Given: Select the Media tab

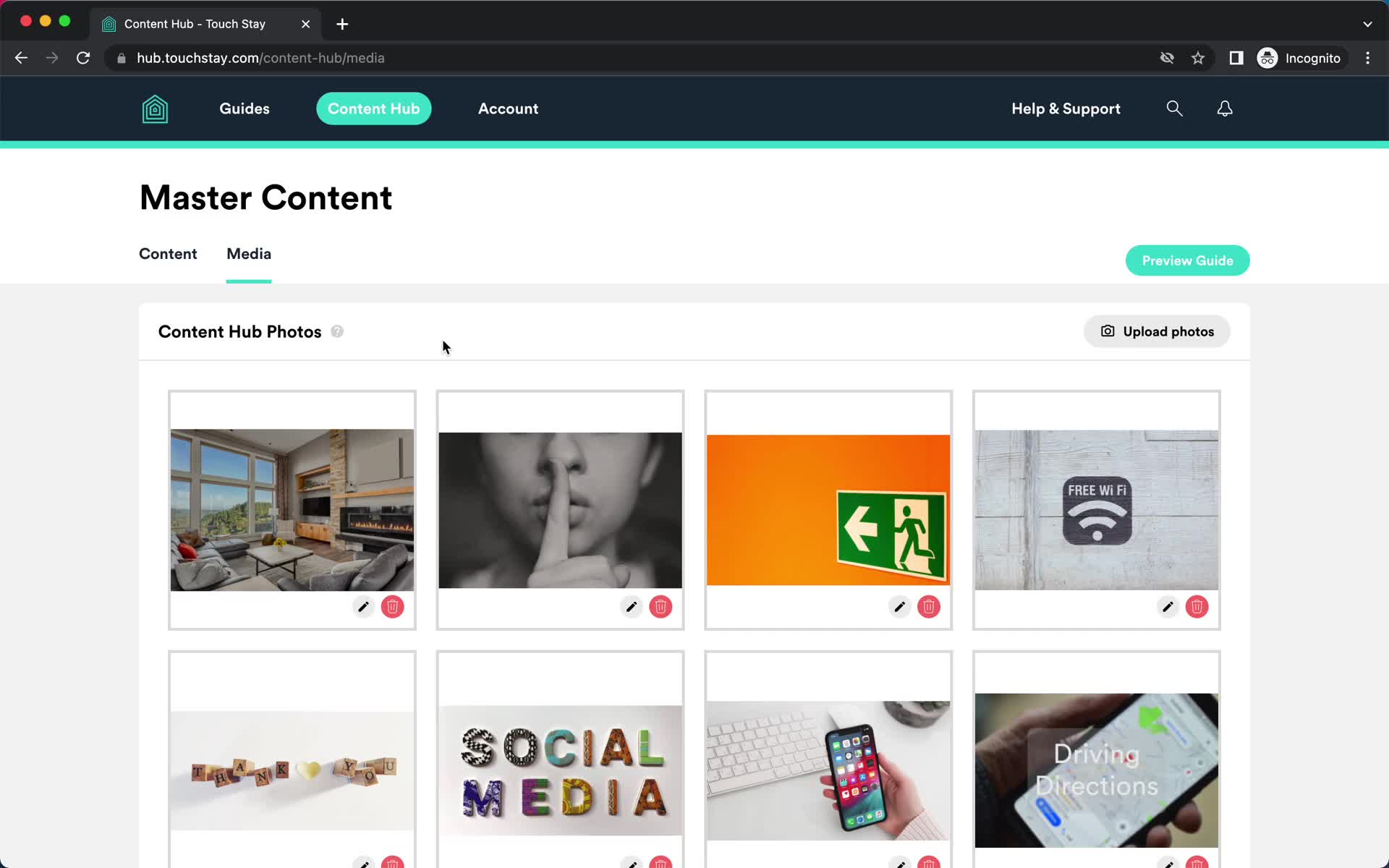Looking at the screenshot, I should [x=248, y=253].
